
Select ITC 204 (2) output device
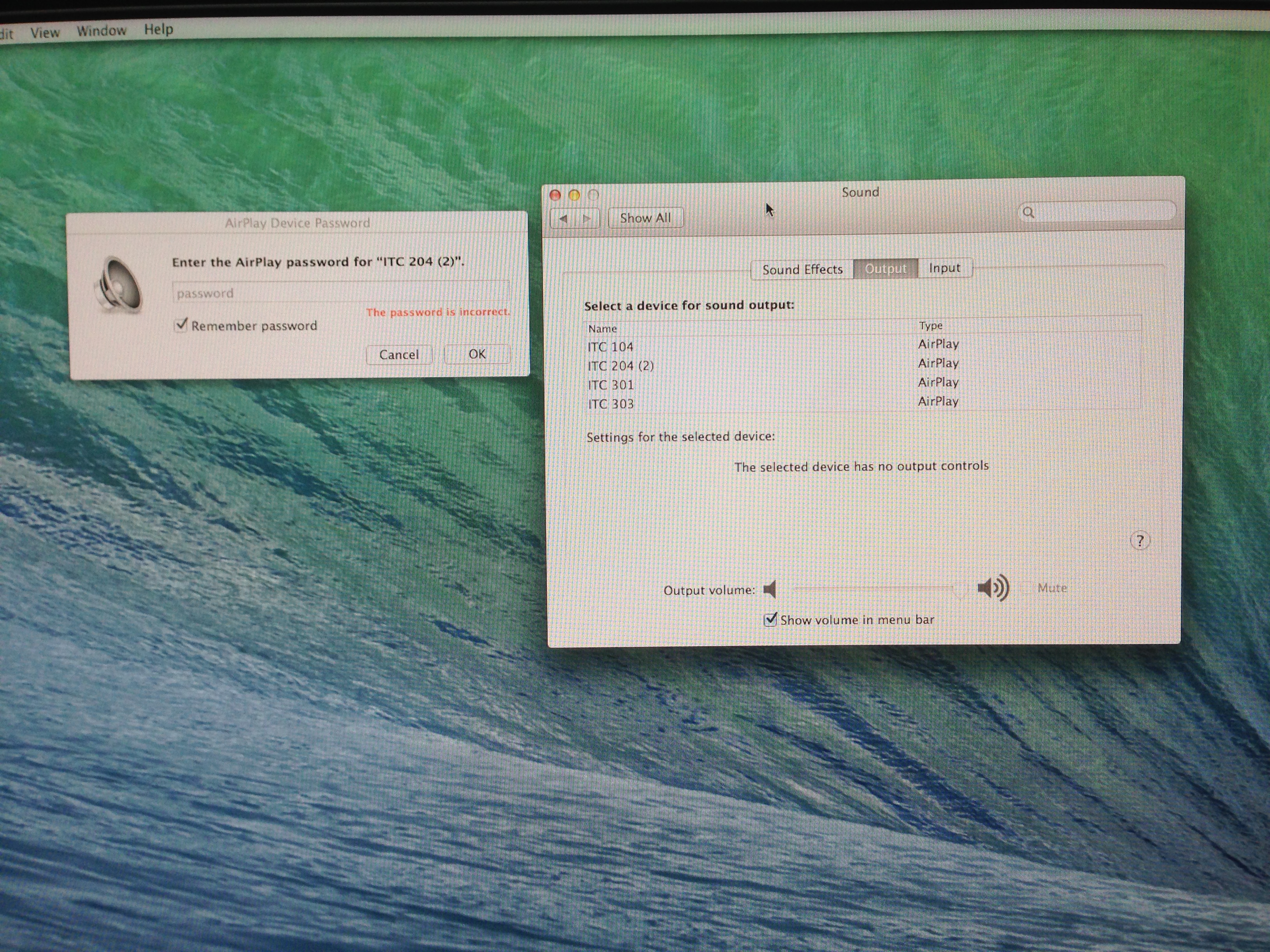[x=862, y=364]
